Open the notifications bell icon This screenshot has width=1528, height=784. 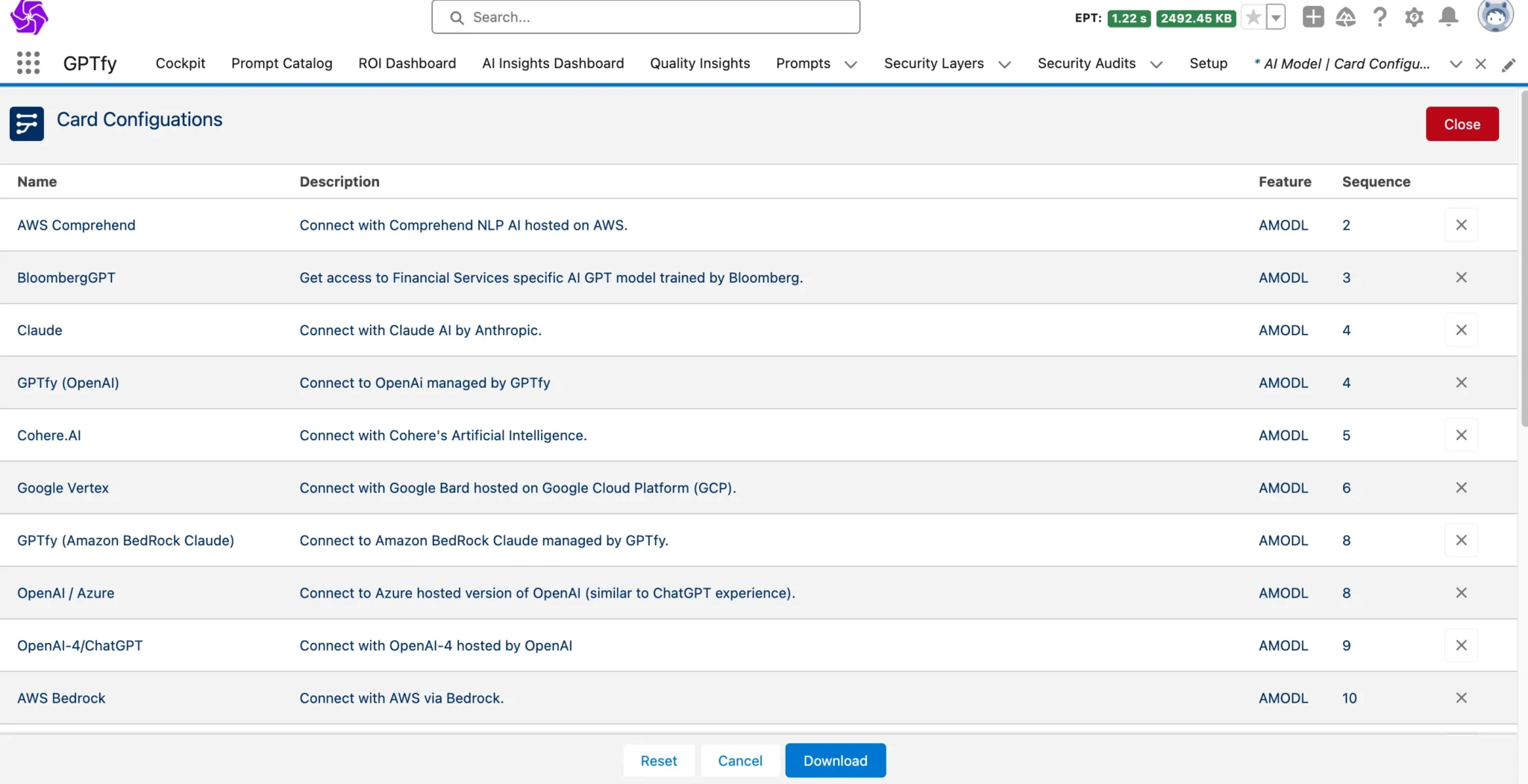1448,16
